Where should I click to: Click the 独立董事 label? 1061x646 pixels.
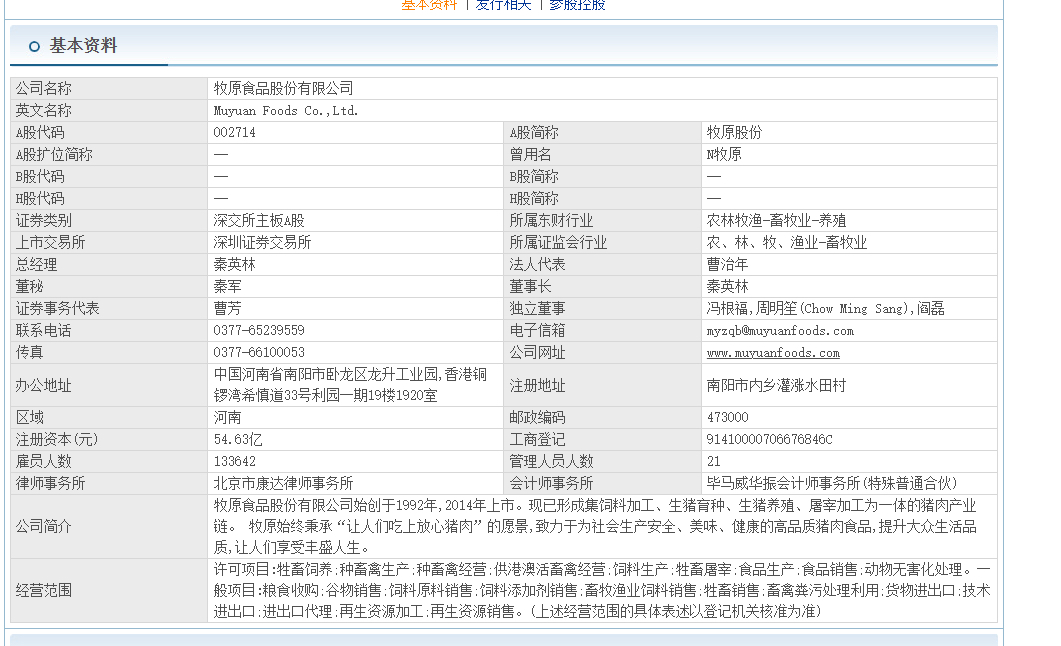(x=537, y=308)
